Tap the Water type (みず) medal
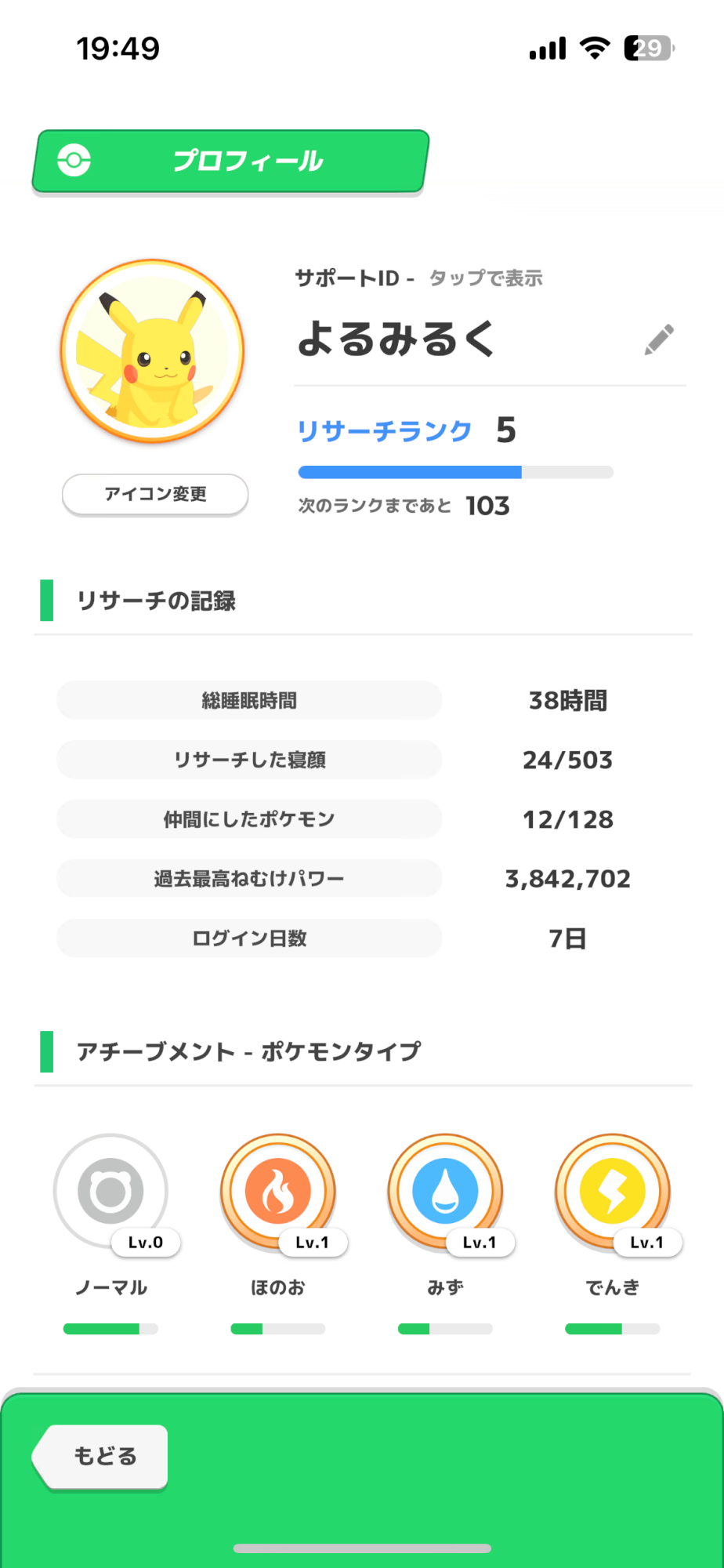 (x=445, y=1192)
